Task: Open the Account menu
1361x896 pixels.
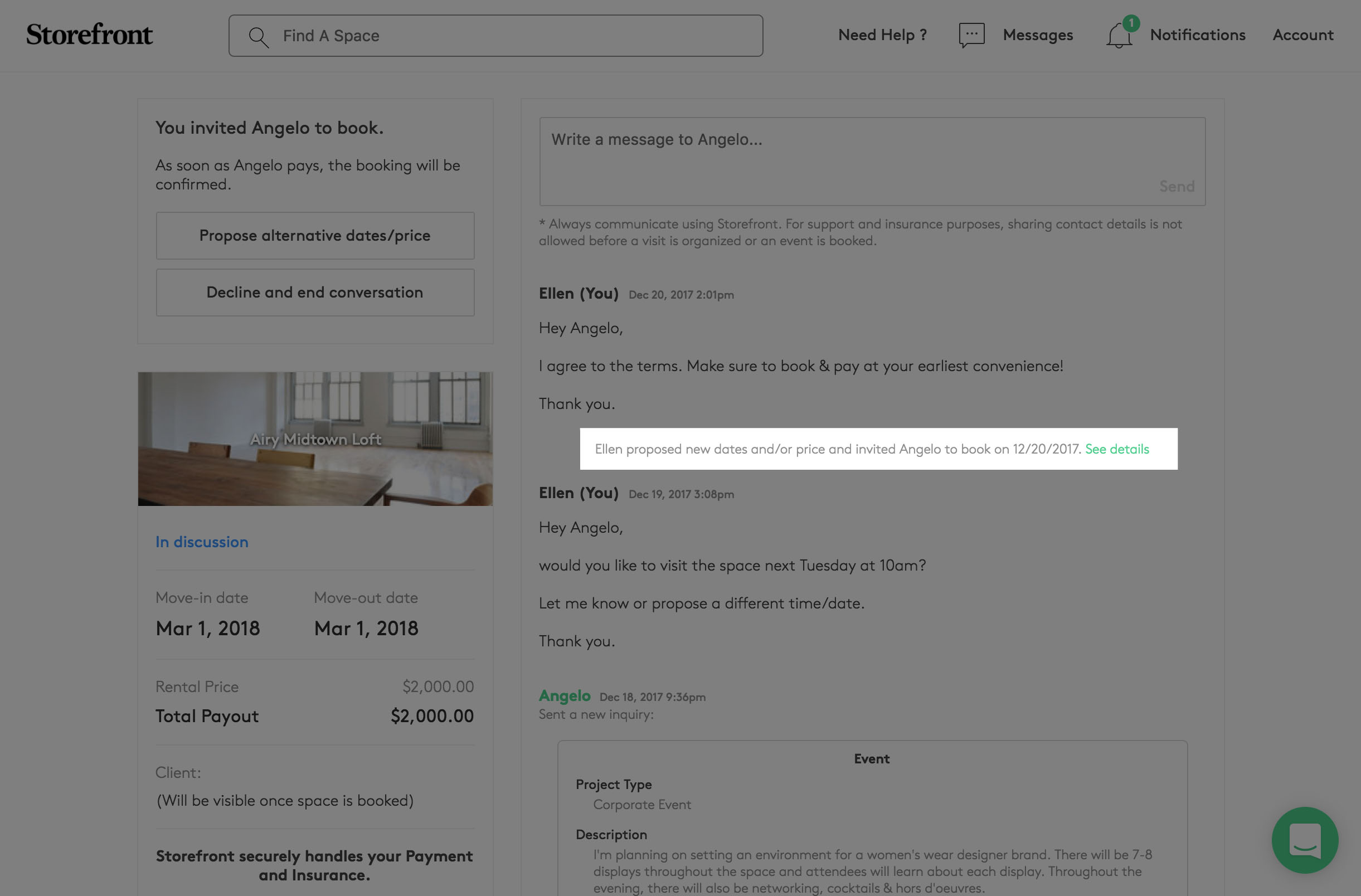Action: pyautogui.click(x=1302, y=35)
